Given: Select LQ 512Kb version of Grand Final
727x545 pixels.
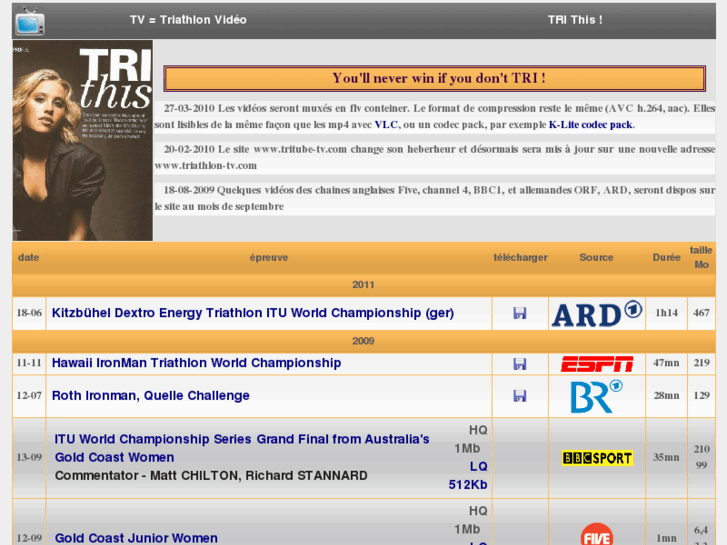Looking at the screenshot, I should click(468, 475).
